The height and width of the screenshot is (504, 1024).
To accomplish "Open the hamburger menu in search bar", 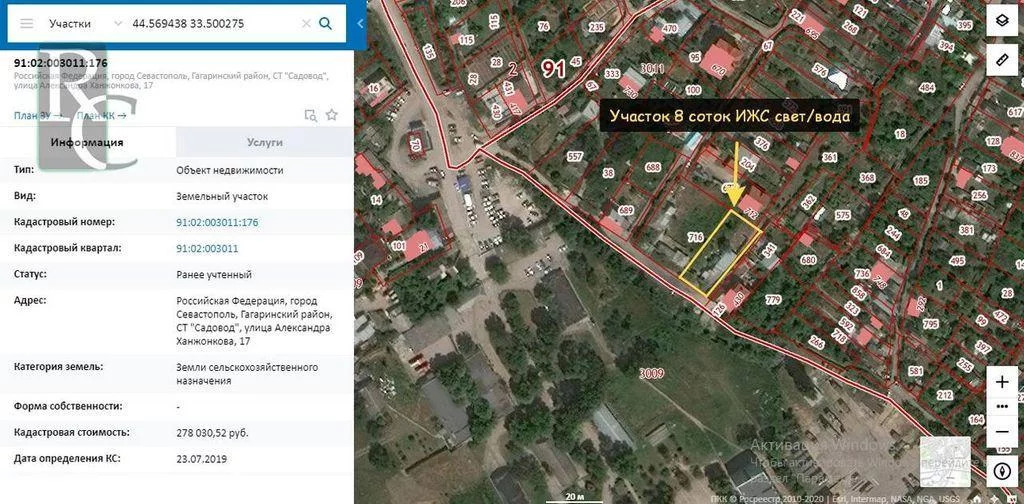I will pos(27,23).
